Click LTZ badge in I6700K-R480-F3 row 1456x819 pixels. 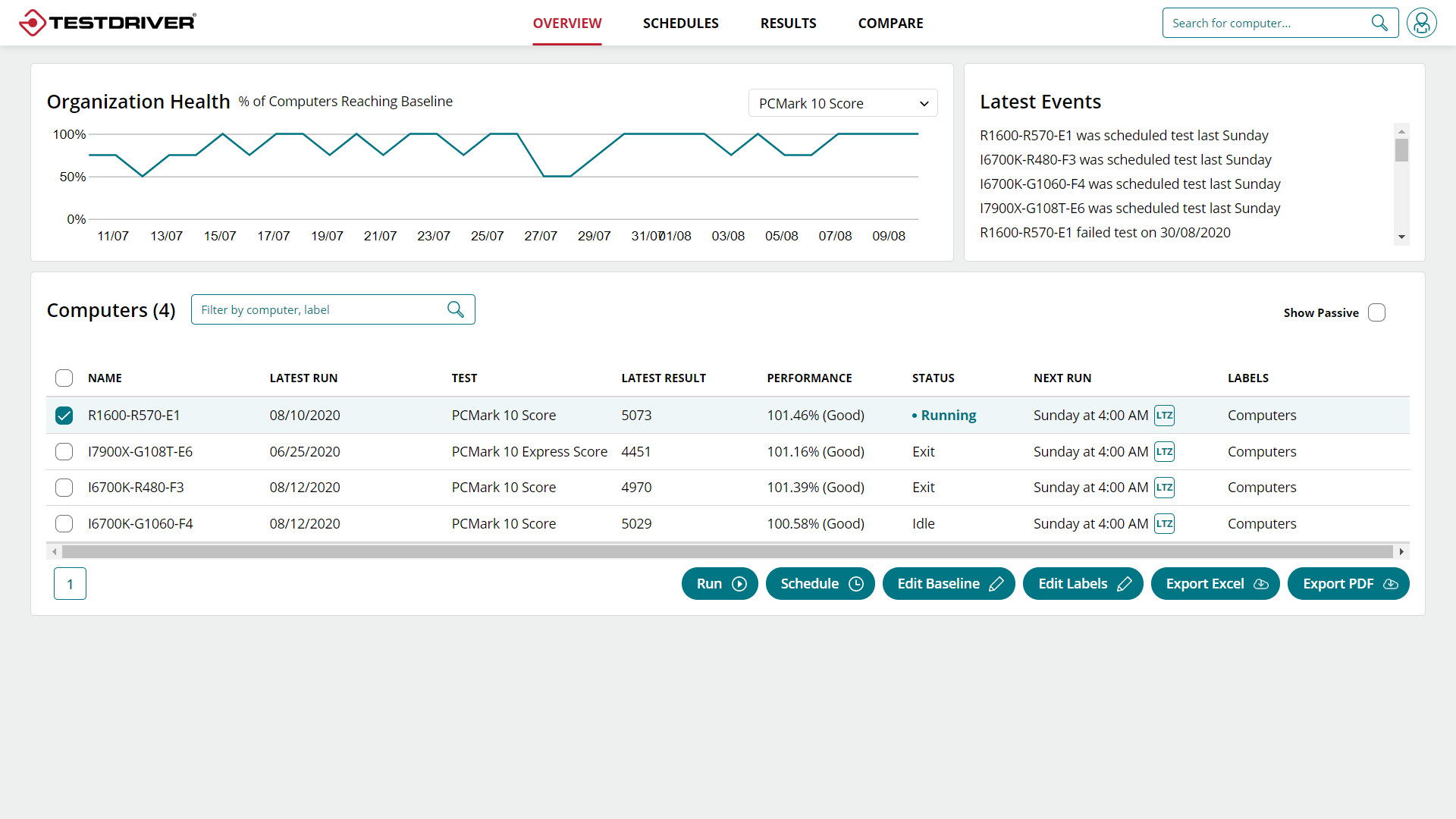[x=1164, y=488]
